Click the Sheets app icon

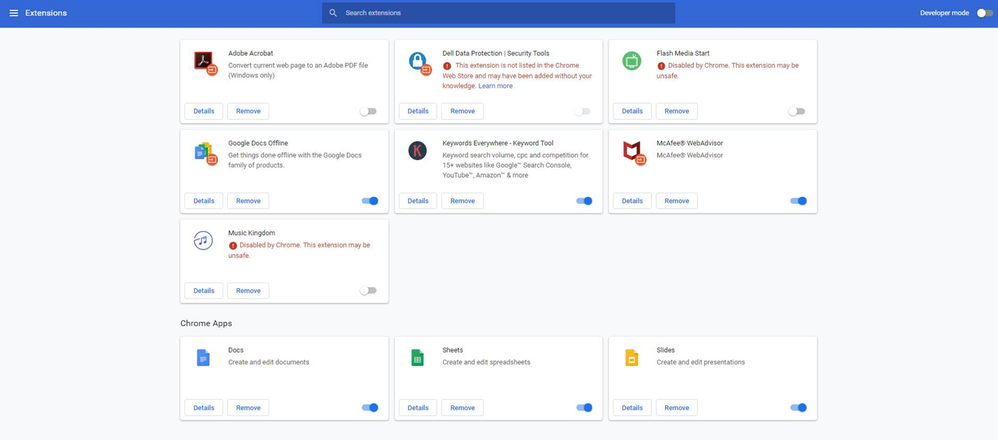pos(417,358)
